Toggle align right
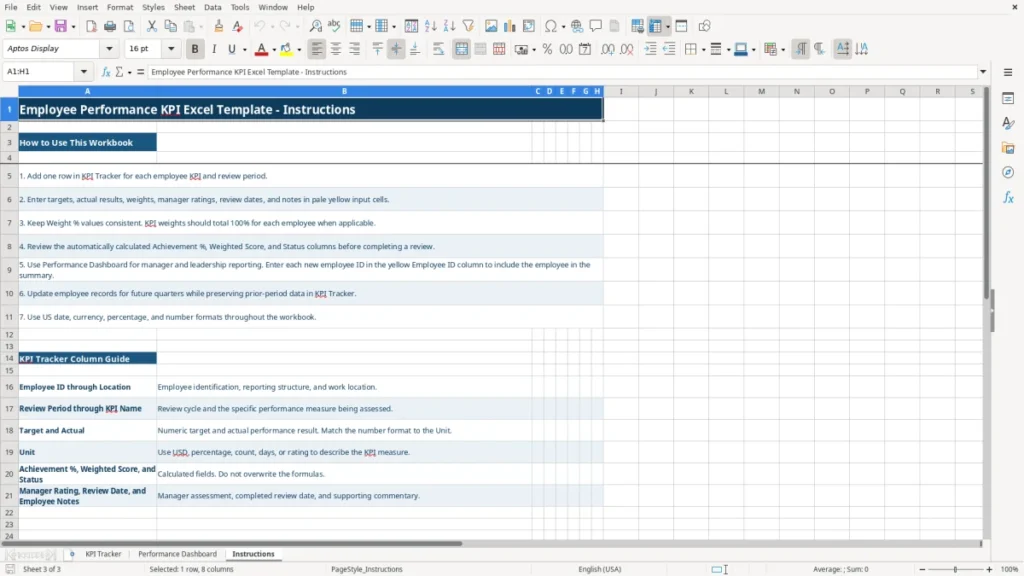Screen dimensions: 1024x576 coord(355,49)
